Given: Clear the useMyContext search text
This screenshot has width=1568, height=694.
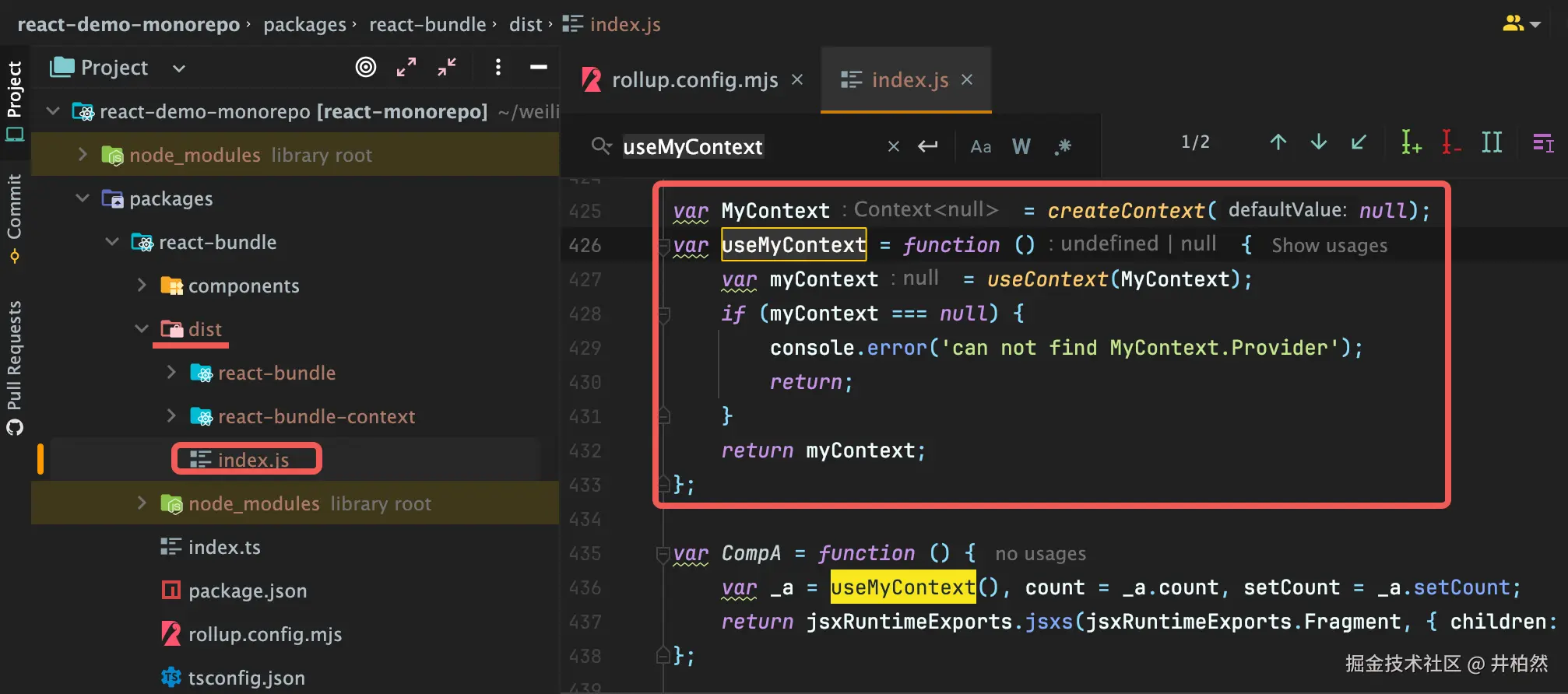Looking at the screenshot, I should [894, 146].
